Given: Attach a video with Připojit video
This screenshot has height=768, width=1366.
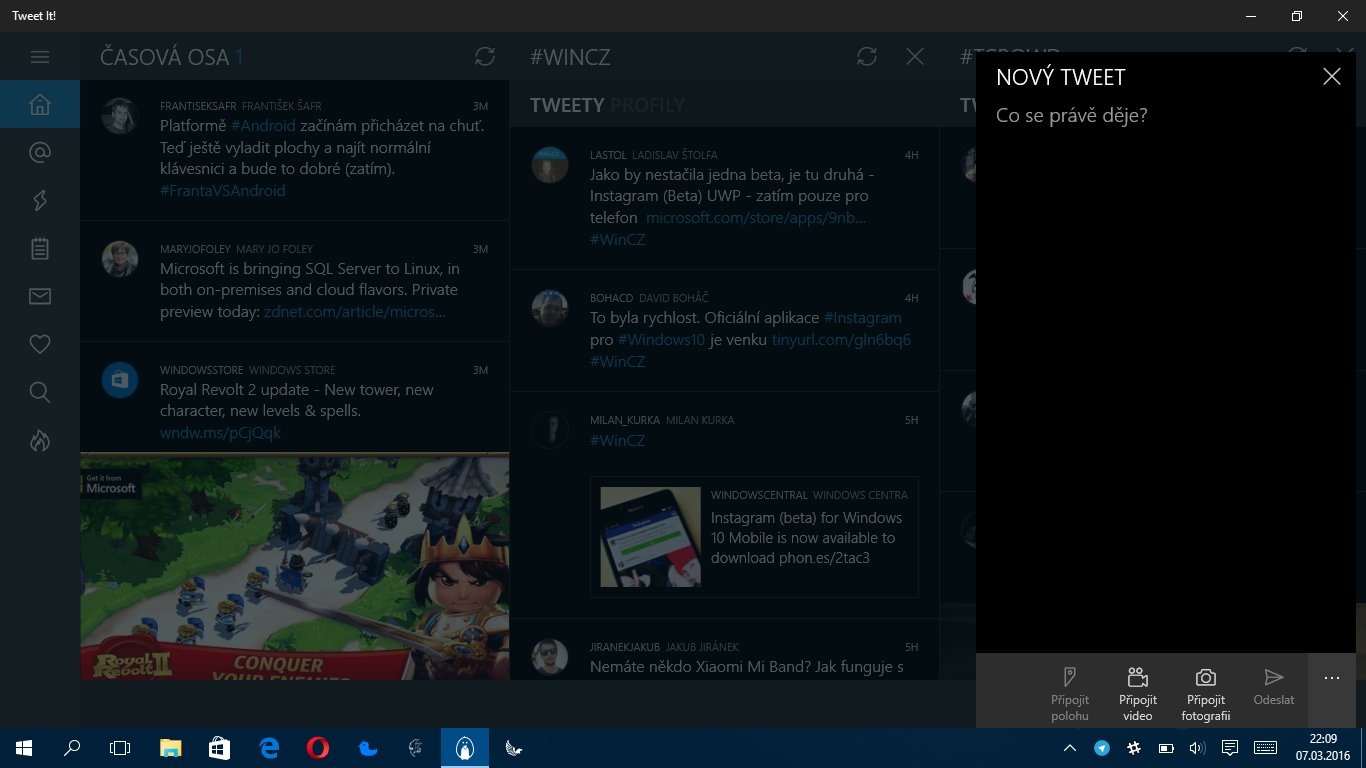Looking at the screenshot, I should tap(1138, 692).
